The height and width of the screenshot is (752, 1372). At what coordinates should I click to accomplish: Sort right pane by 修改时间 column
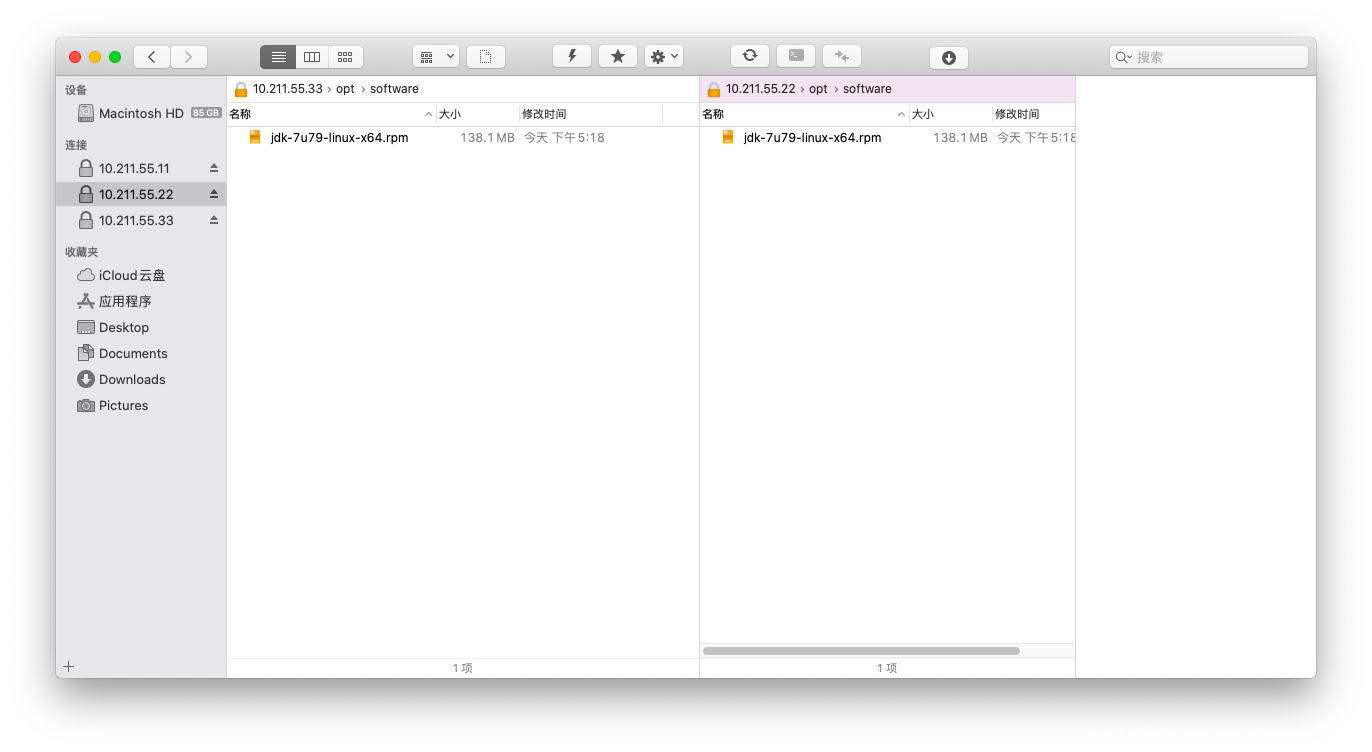pyautogui.click(x=1034, y=114)
